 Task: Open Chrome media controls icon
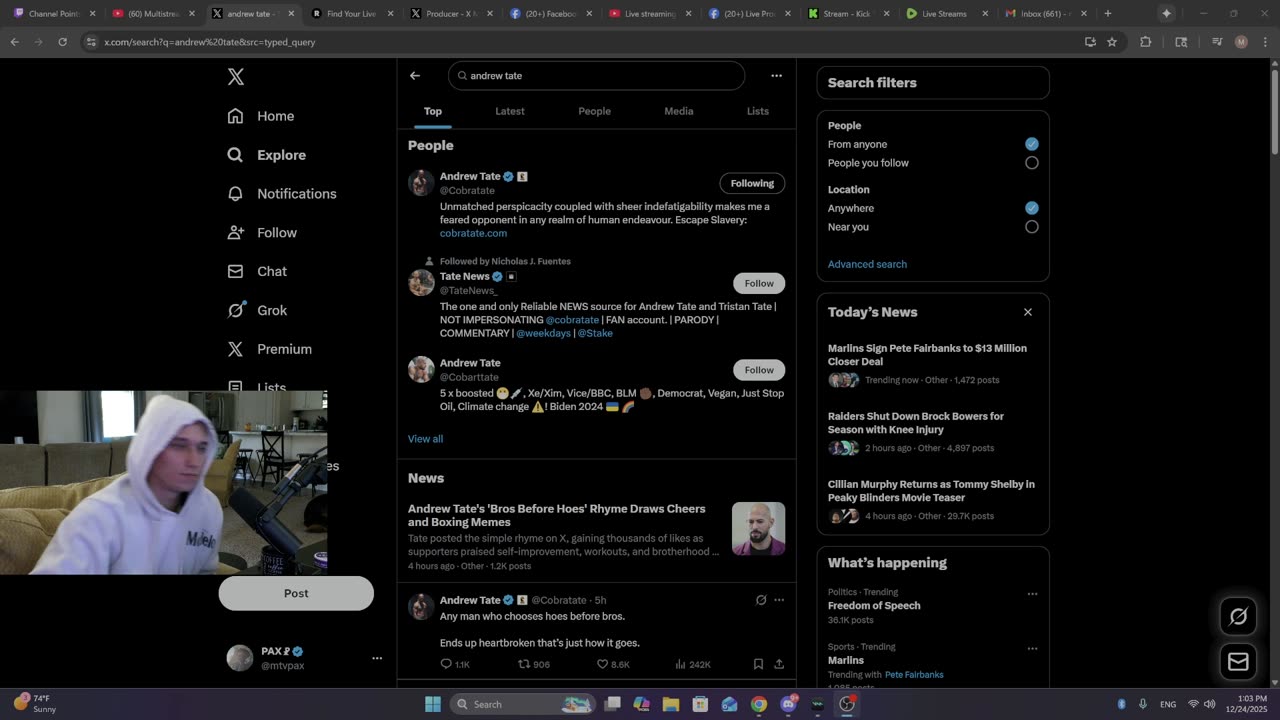1217,42
